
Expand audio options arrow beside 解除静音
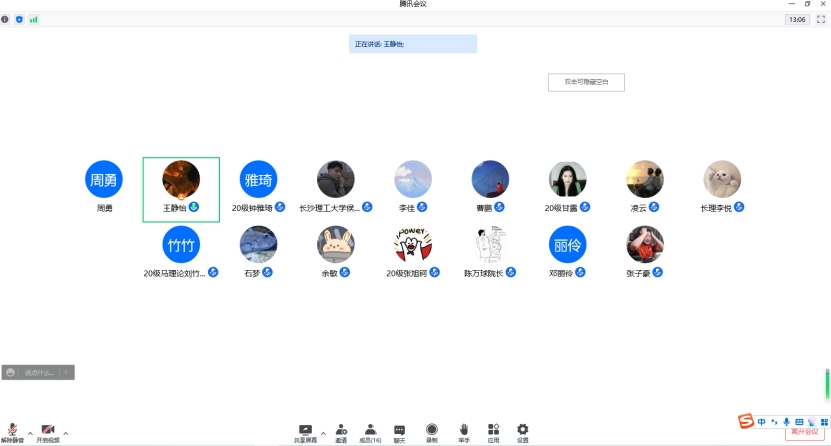(30, 433)
